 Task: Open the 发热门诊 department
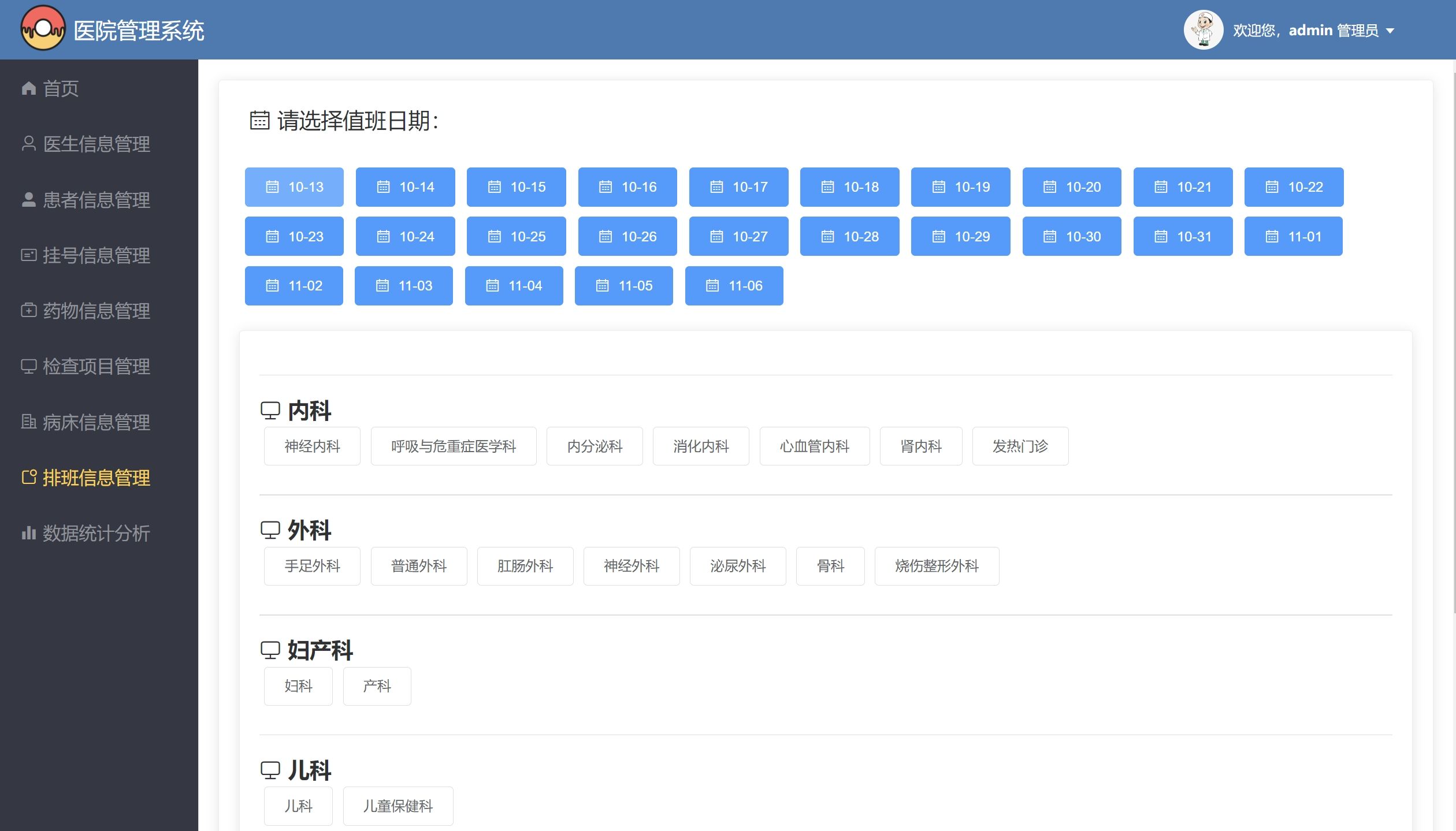[x=1020, y=446]
